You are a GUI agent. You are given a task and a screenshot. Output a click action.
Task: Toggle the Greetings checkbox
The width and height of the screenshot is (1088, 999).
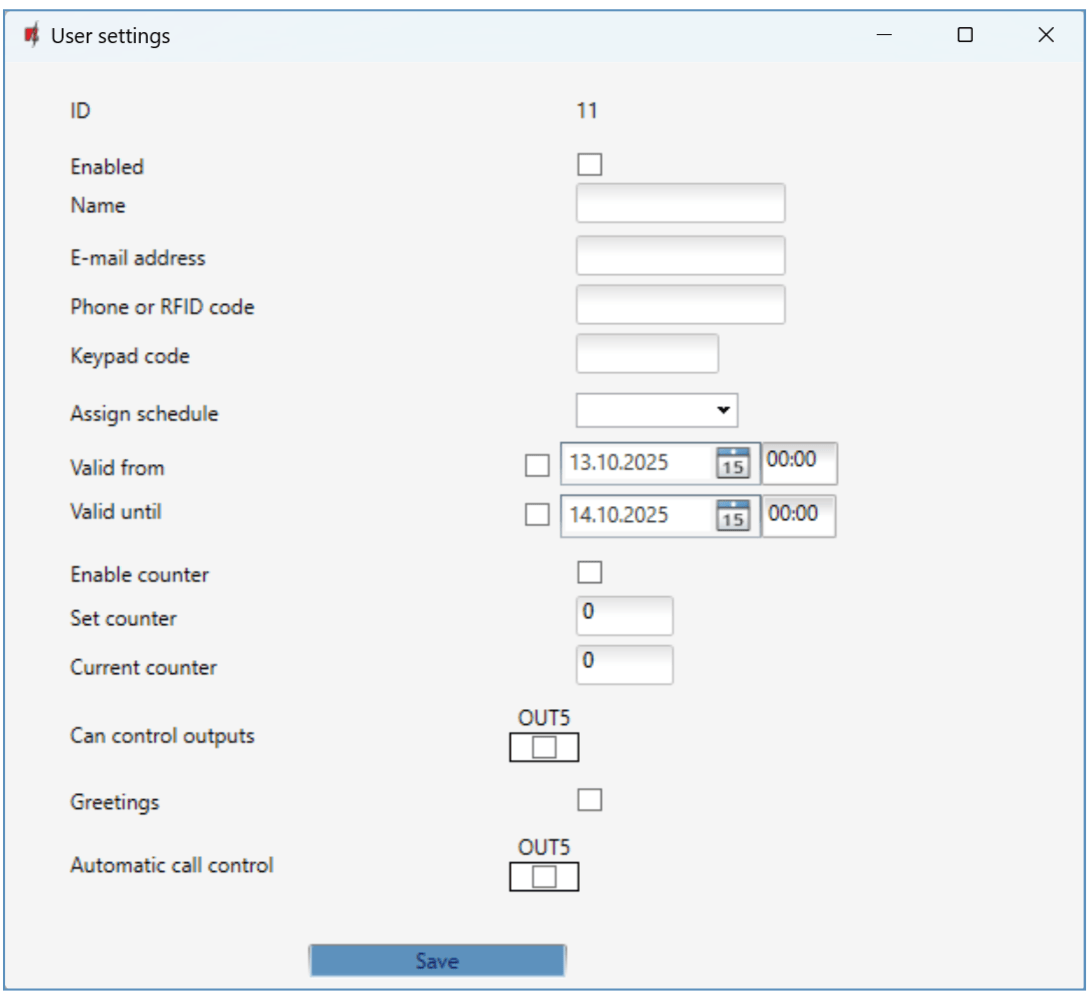click(590, 799)
